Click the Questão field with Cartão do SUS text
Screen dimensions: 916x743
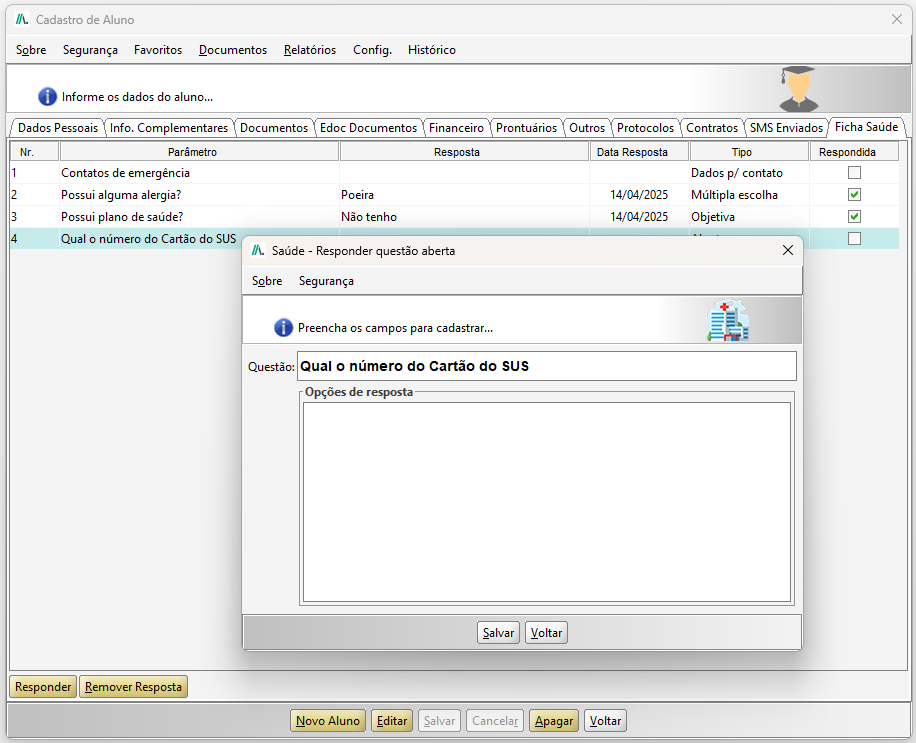[547, 366]
